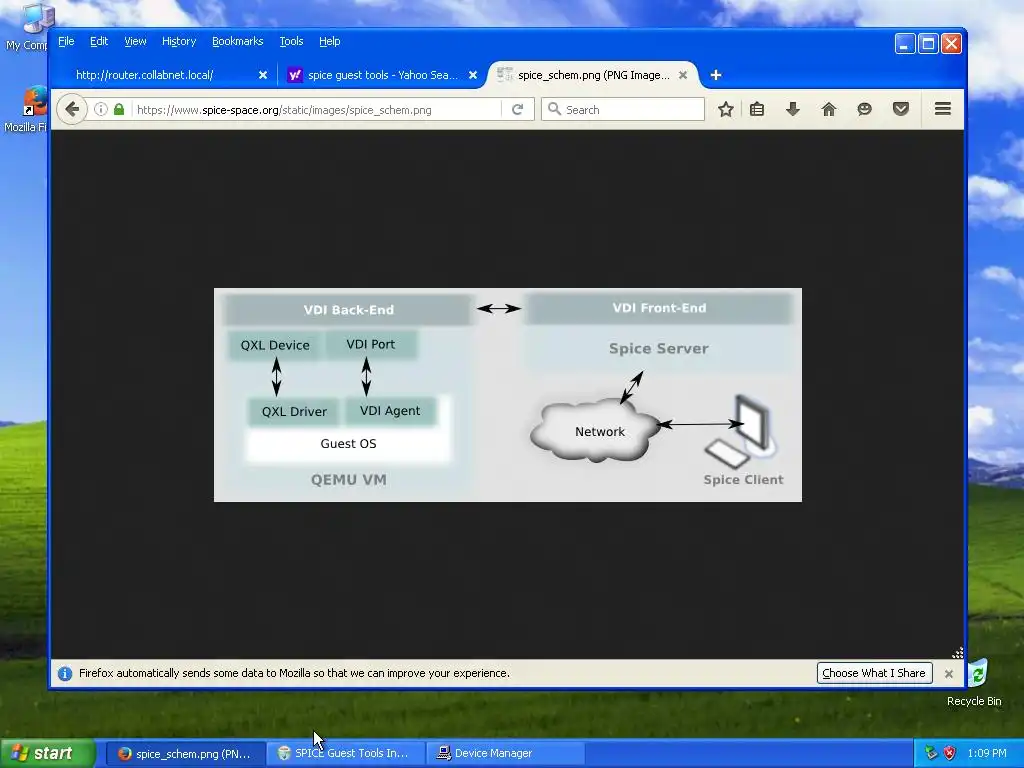Select the spice_schem.png image tab

pos(593,75)
